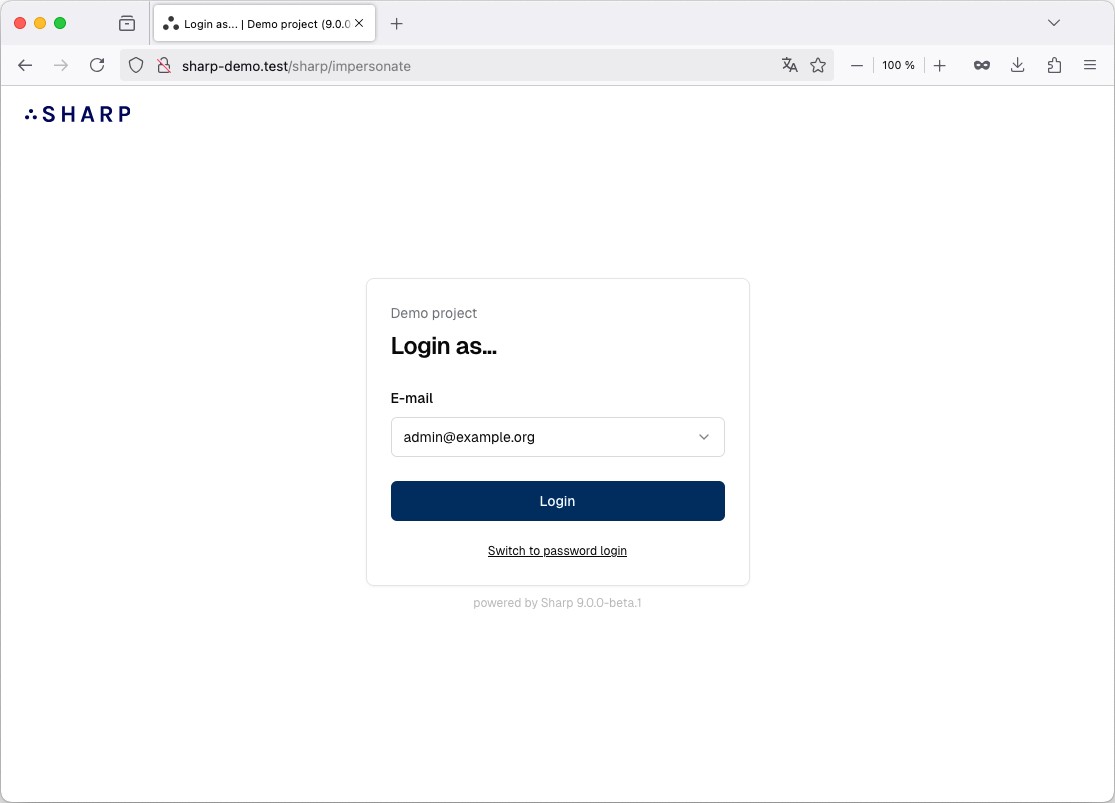This screenshot has height=803, width=1115.
Task: Open a new tab with plus button
Action: point(396,23)
